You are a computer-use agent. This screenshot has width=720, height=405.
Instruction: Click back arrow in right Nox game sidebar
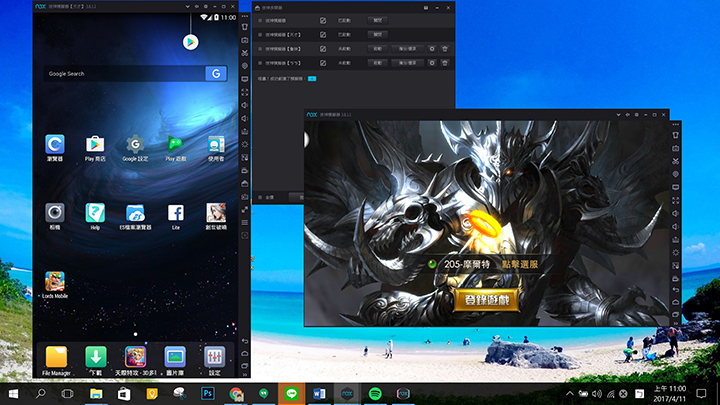tap(675, 290)
